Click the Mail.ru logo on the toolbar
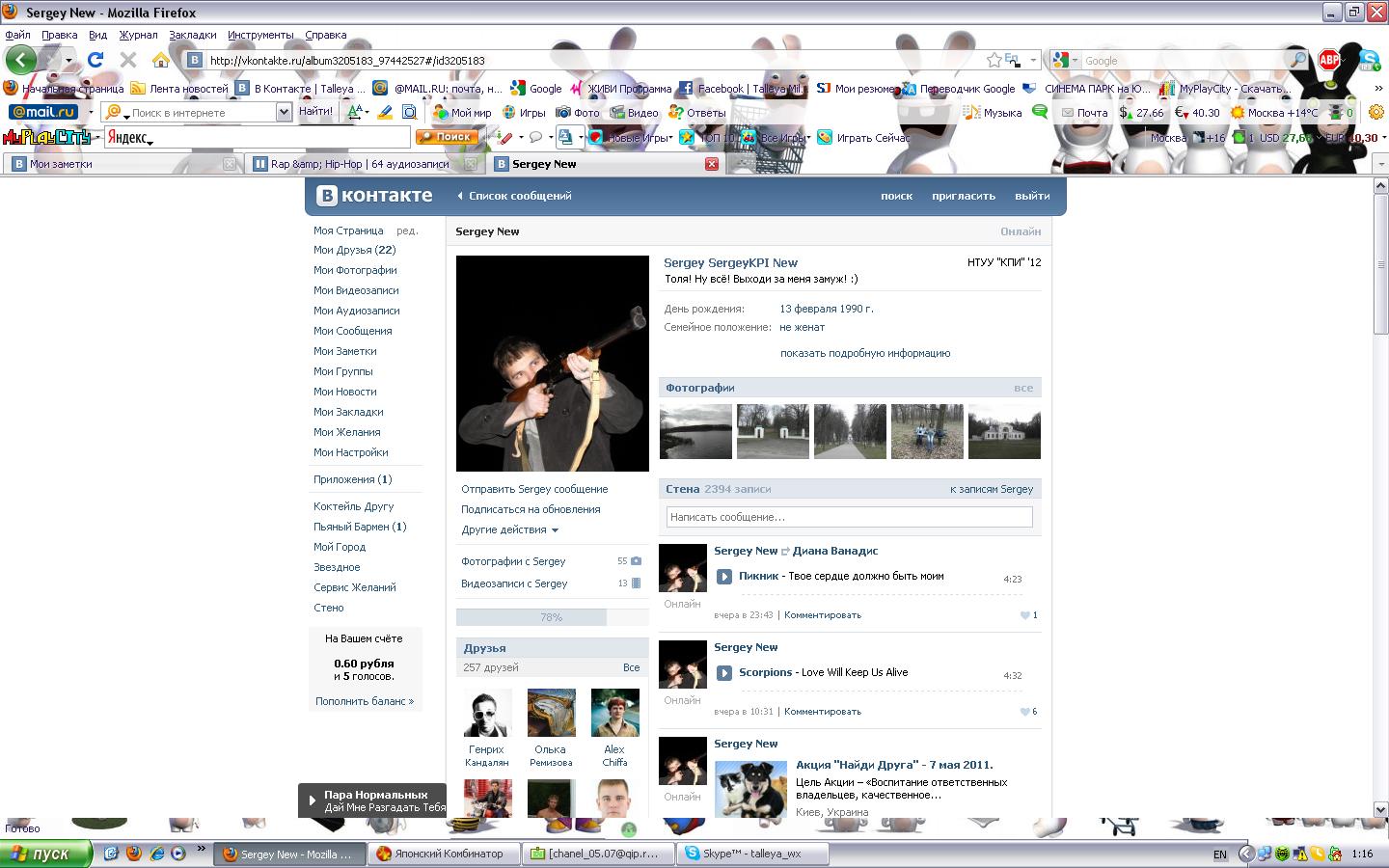This screenshot has width=1389, height=868. pos(42,113)
